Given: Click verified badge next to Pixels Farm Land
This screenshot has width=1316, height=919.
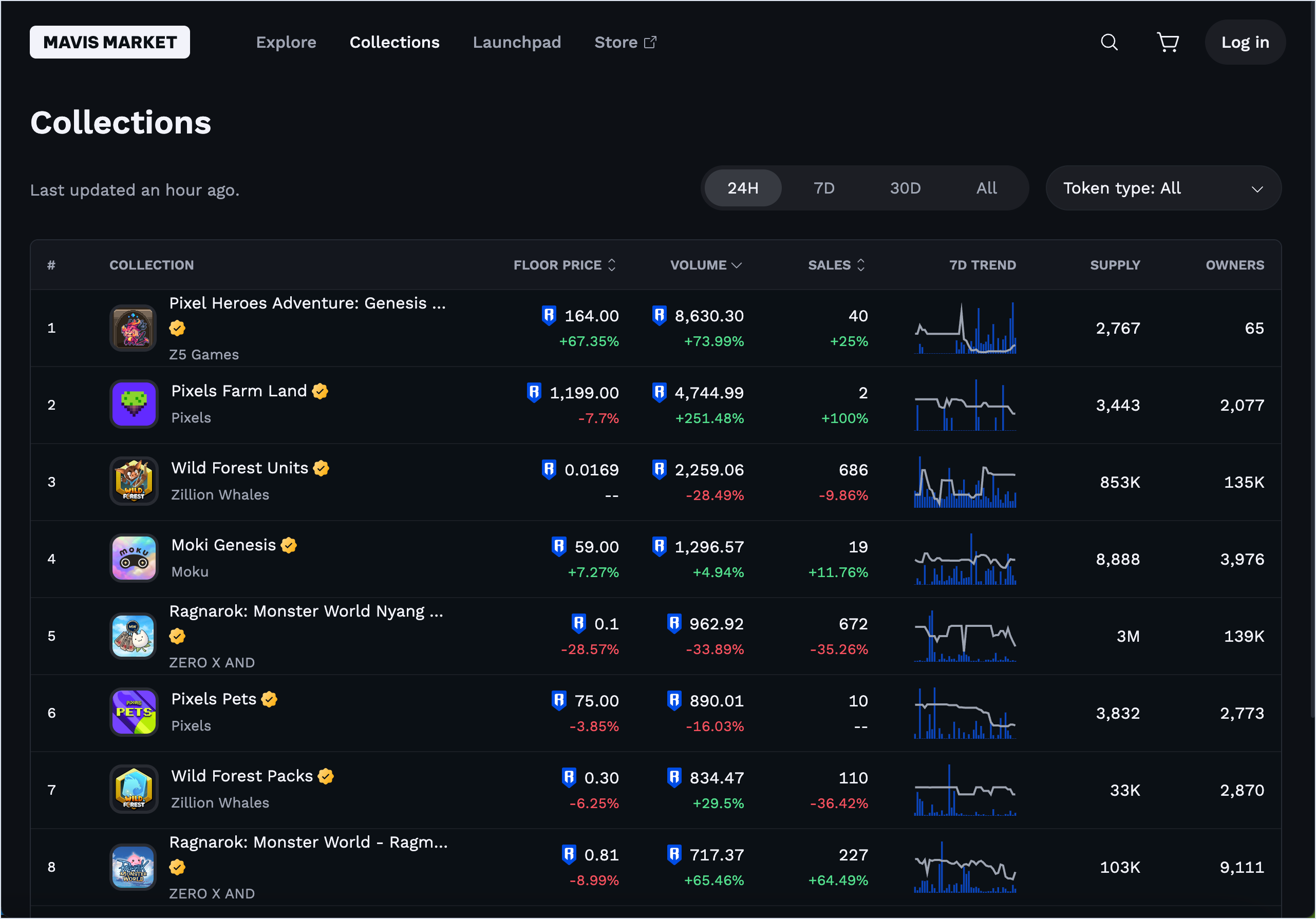Looking at the screenshot, I should click(x=320, y=391).
